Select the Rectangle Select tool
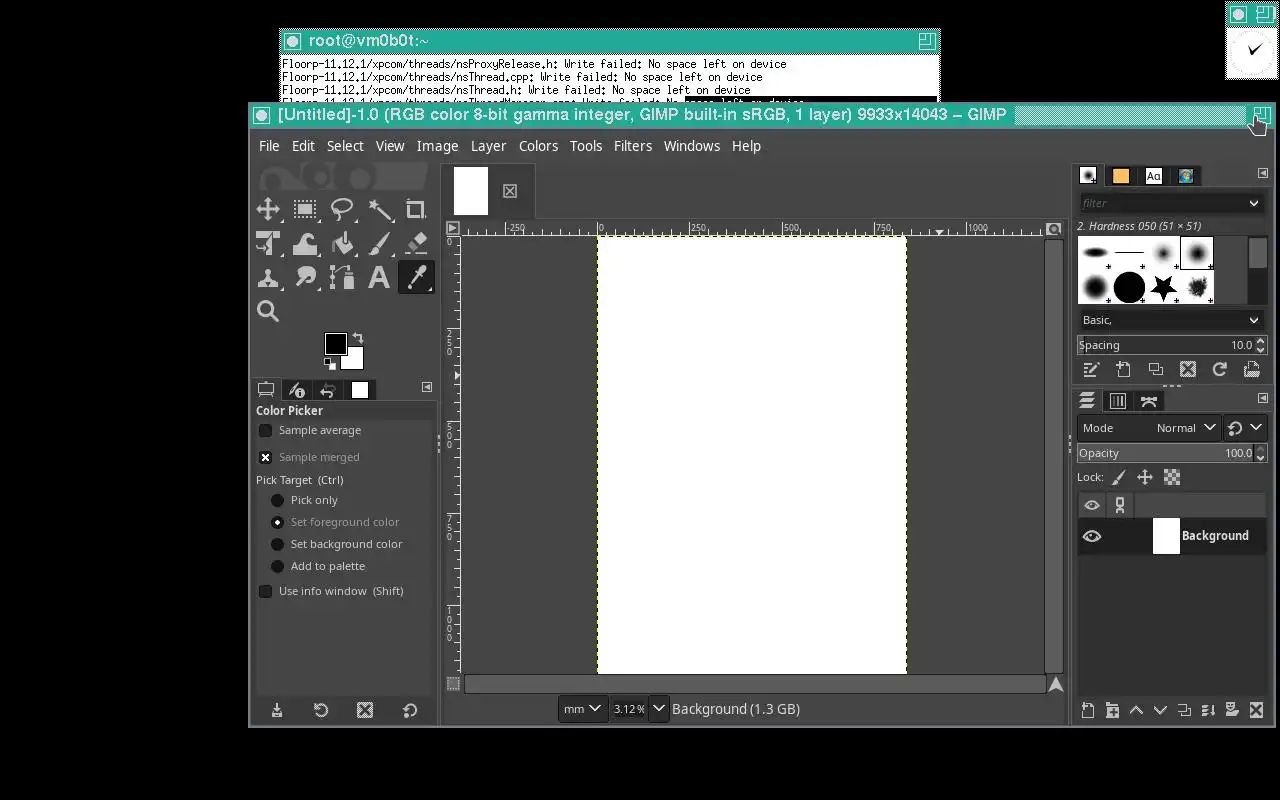 click(305, 209)
